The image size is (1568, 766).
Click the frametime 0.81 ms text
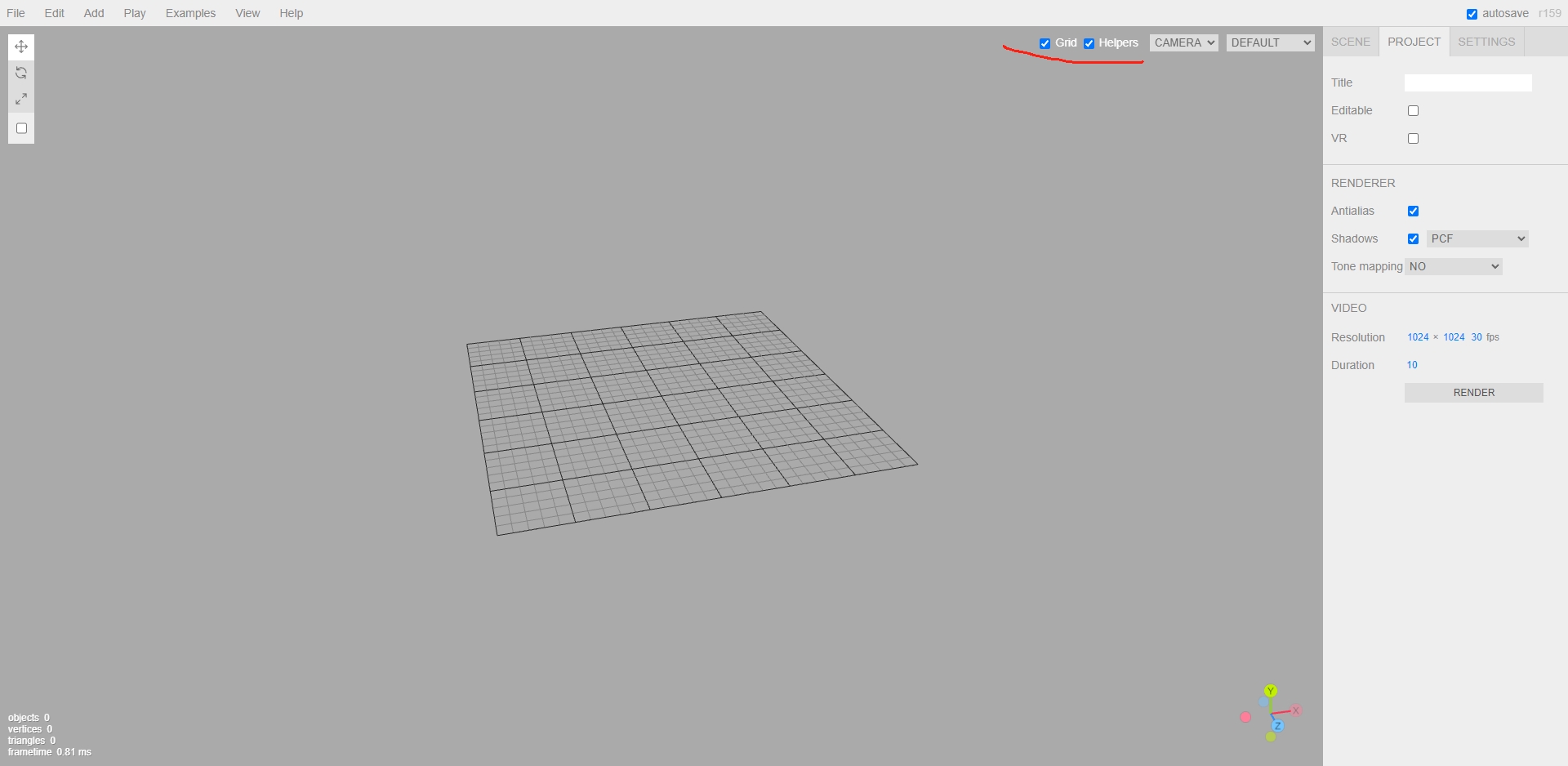[x=50, y=752]
